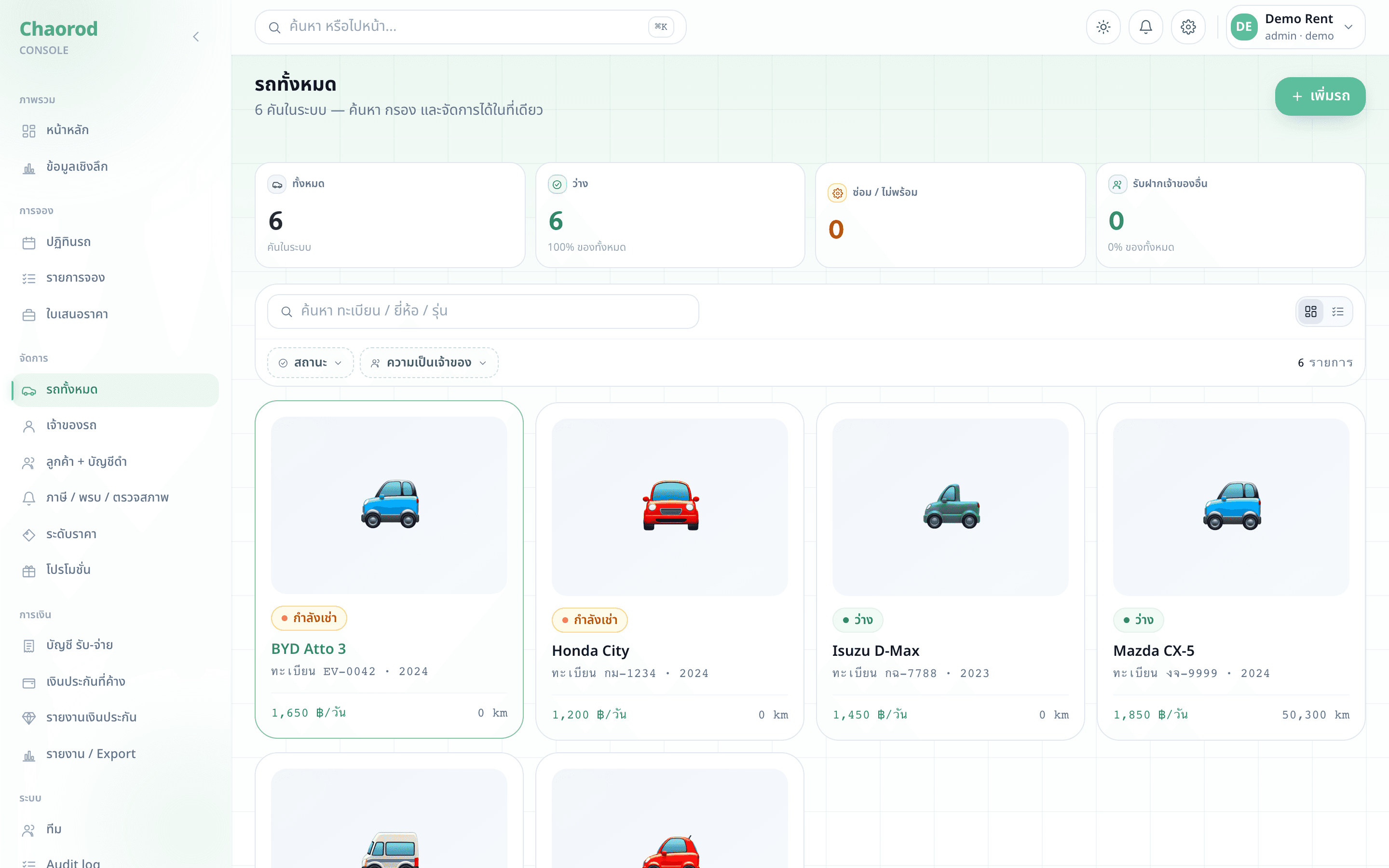Image resolution: width=1389 pixels, height=868 pixels.
Task: Click the เจ้าของรถ person icon
Action: tap(29, 427)
